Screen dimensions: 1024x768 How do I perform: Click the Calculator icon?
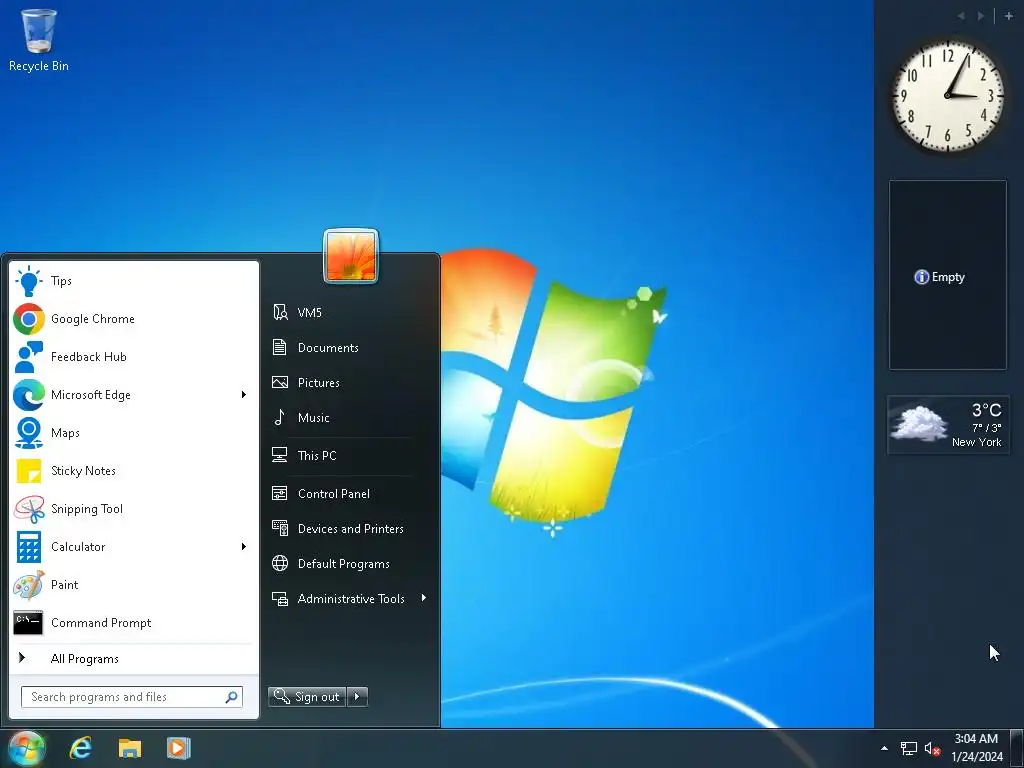[29, 547]
